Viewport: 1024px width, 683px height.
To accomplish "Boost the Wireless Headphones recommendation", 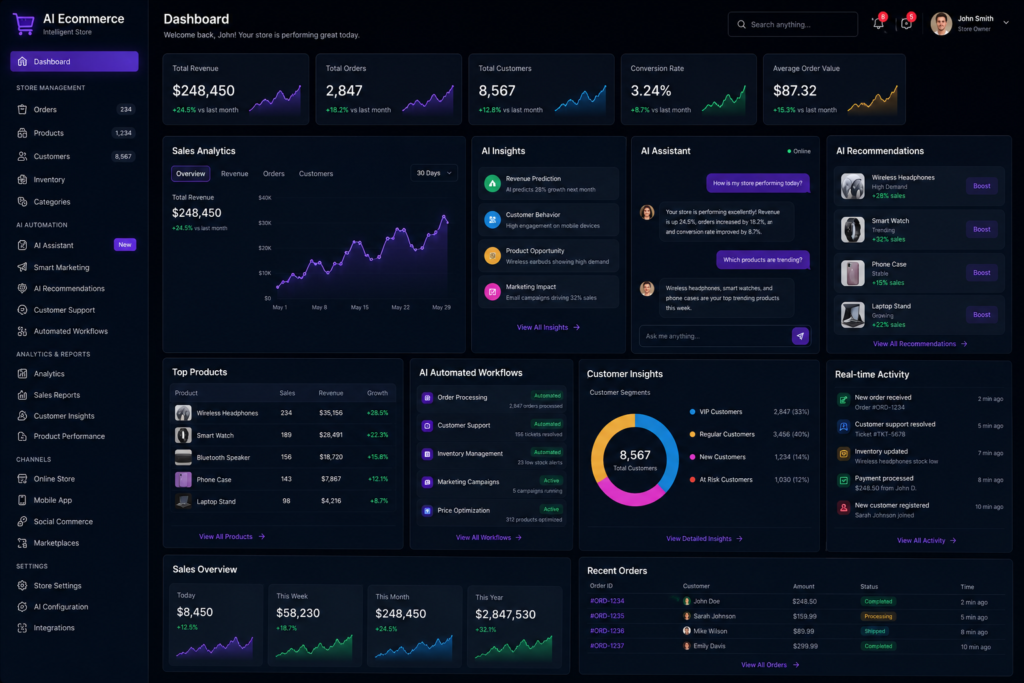I will tap(982, 186).
